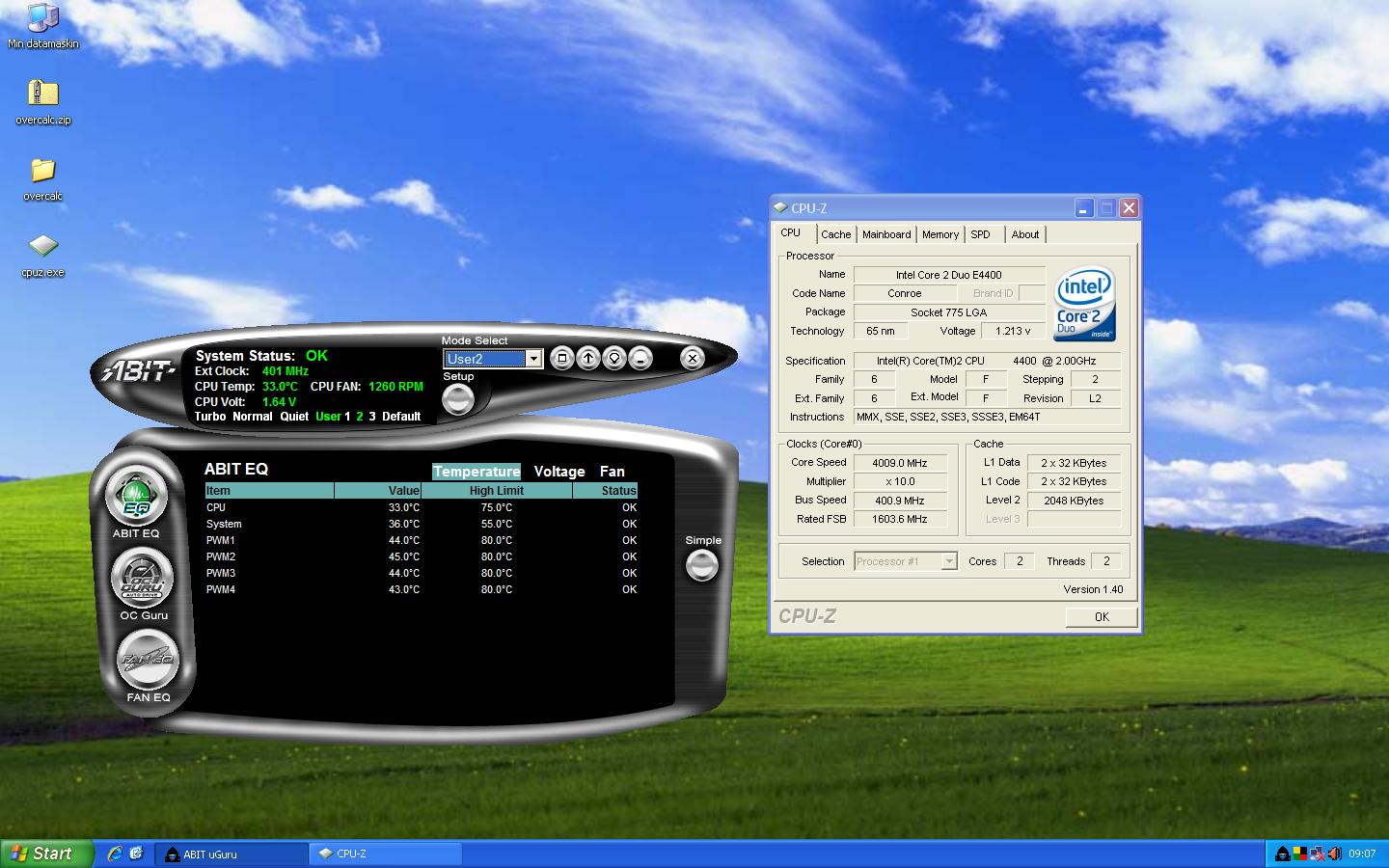This screenshot has width=1389, height=868.
Task: Open the Mode Select User2 dropdown
Action: click(533, 359)
